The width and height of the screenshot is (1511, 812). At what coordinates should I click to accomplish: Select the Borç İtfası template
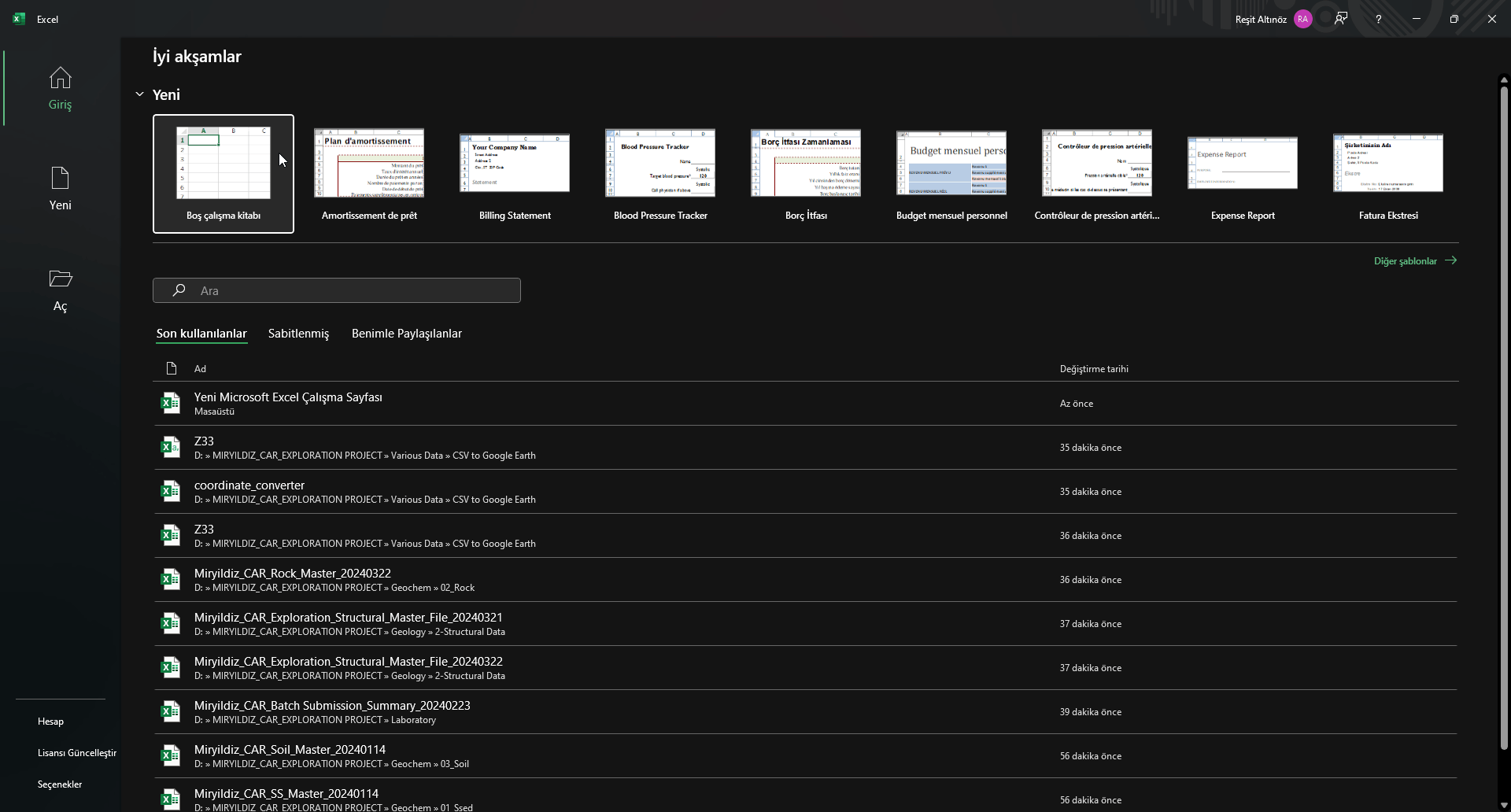[806, 174]
